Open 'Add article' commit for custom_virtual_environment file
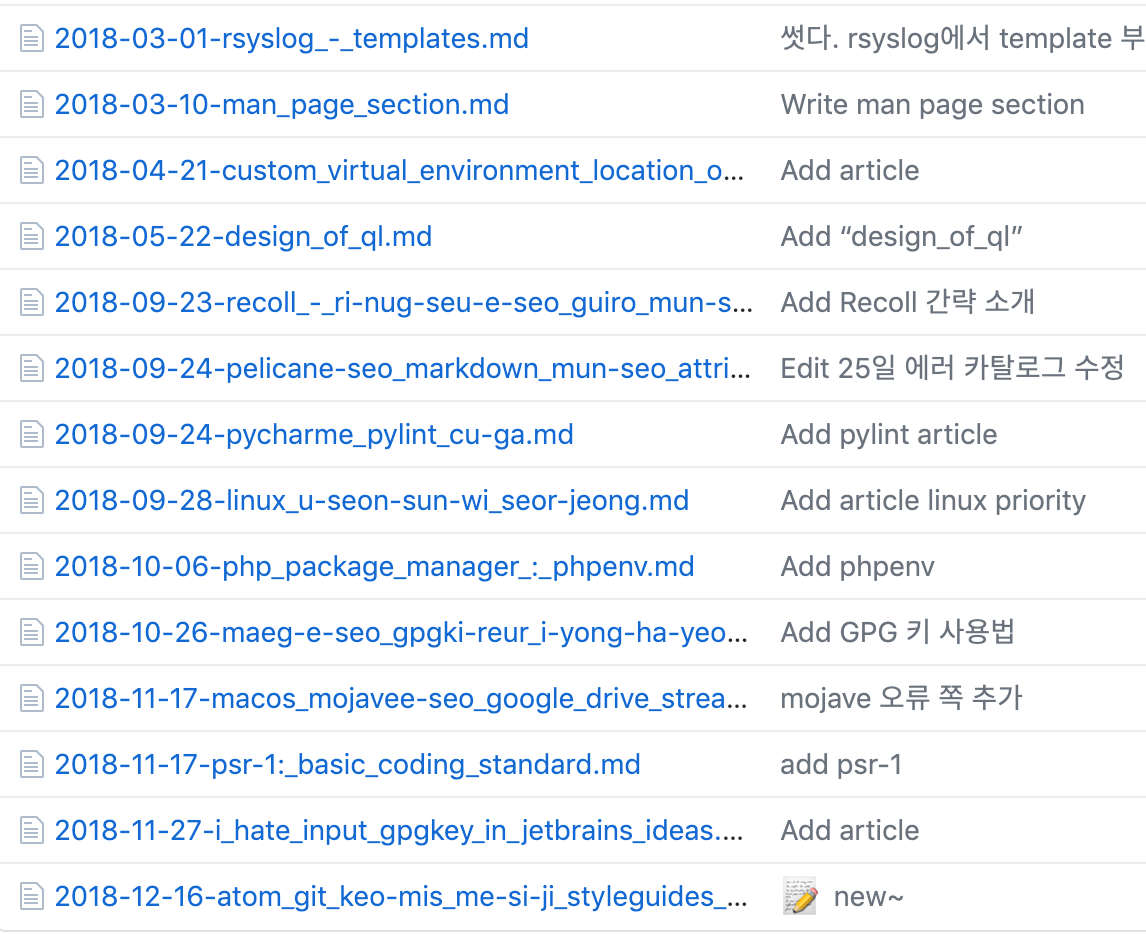 coord(850,170)
